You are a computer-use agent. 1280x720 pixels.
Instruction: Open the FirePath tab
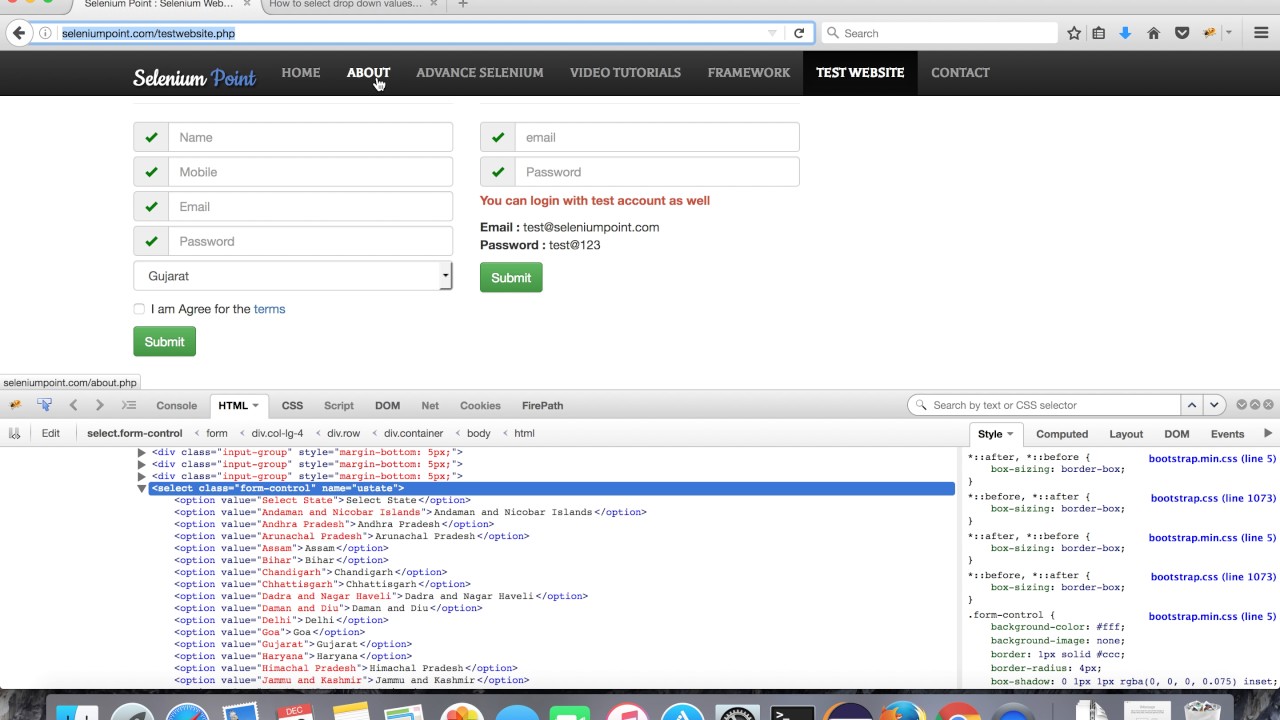542,405
